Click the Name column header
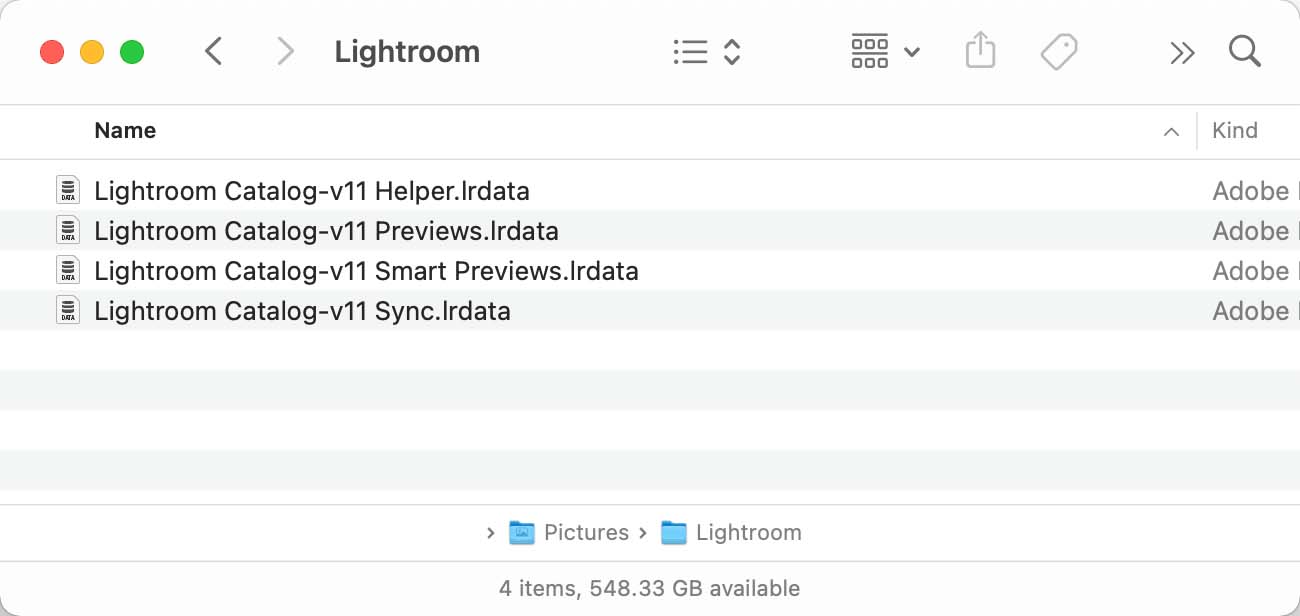 click(125, 131)
